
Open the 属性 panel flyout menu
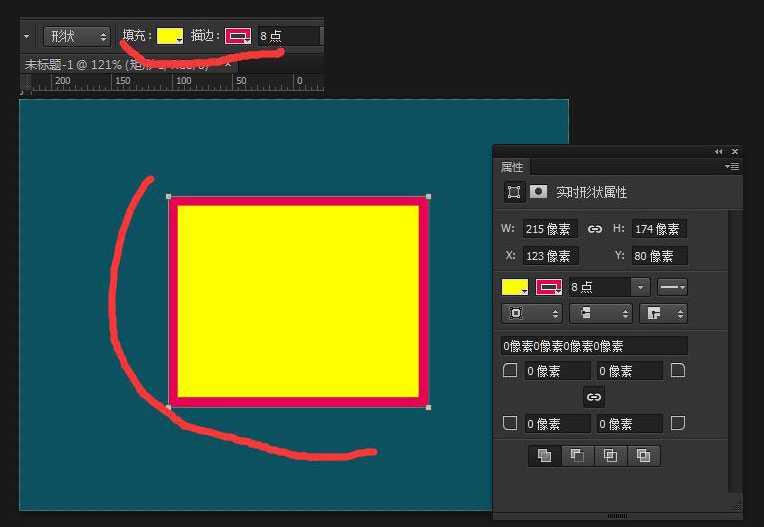pos(732,167)
